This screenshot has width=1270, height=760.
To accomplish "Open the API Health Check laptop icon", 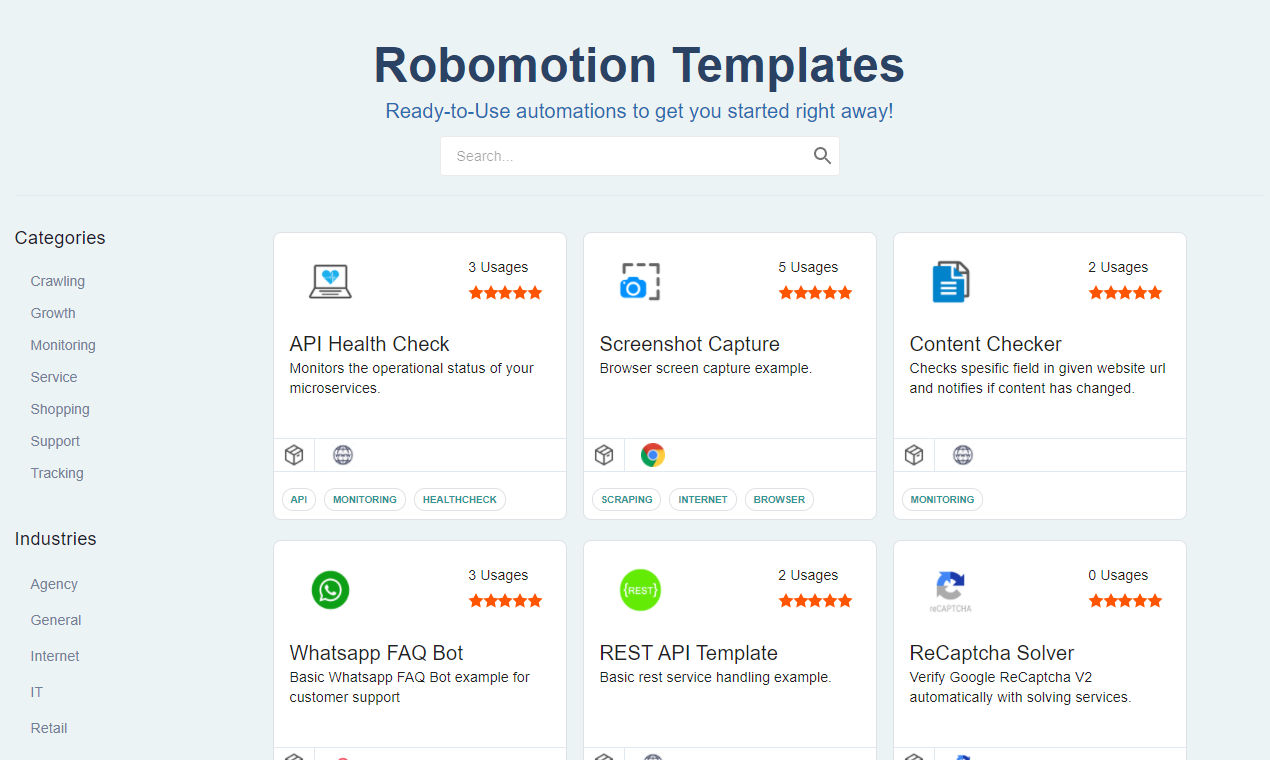I will click(330, 282).
